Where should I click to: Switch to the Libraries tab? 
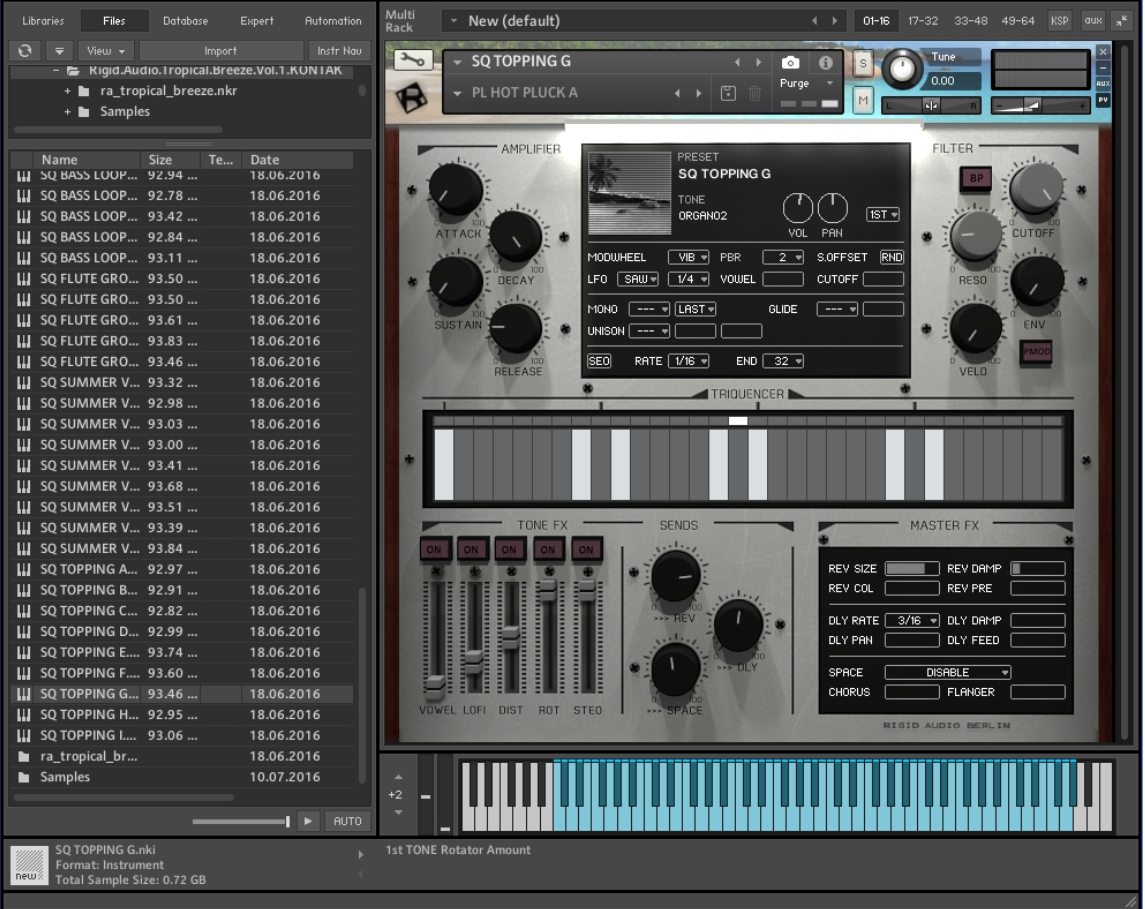pyautogui.click(x=42, y=20)
